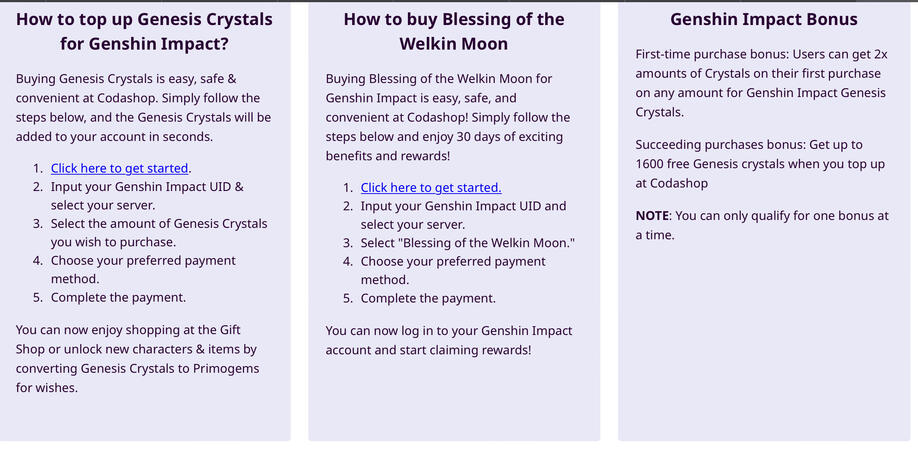
Task: Click "You can now log in" paragraph
Action: [448, 340]
